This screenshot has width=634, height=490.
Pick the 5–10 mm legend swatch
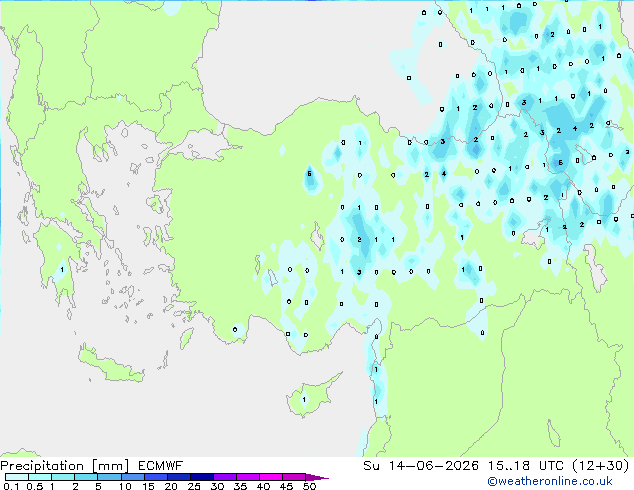click(x=109, y=477)
